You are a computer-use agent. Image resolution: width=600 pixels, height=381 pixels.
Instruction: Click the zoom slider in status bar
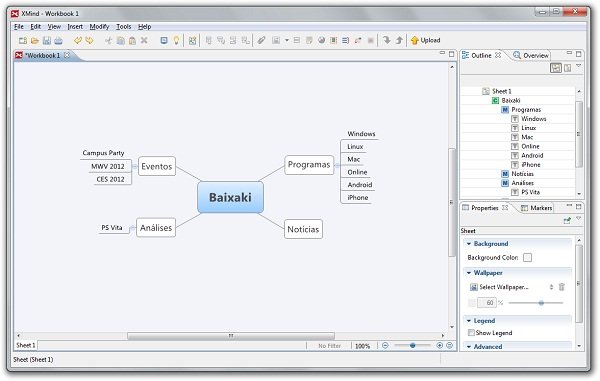412,345
